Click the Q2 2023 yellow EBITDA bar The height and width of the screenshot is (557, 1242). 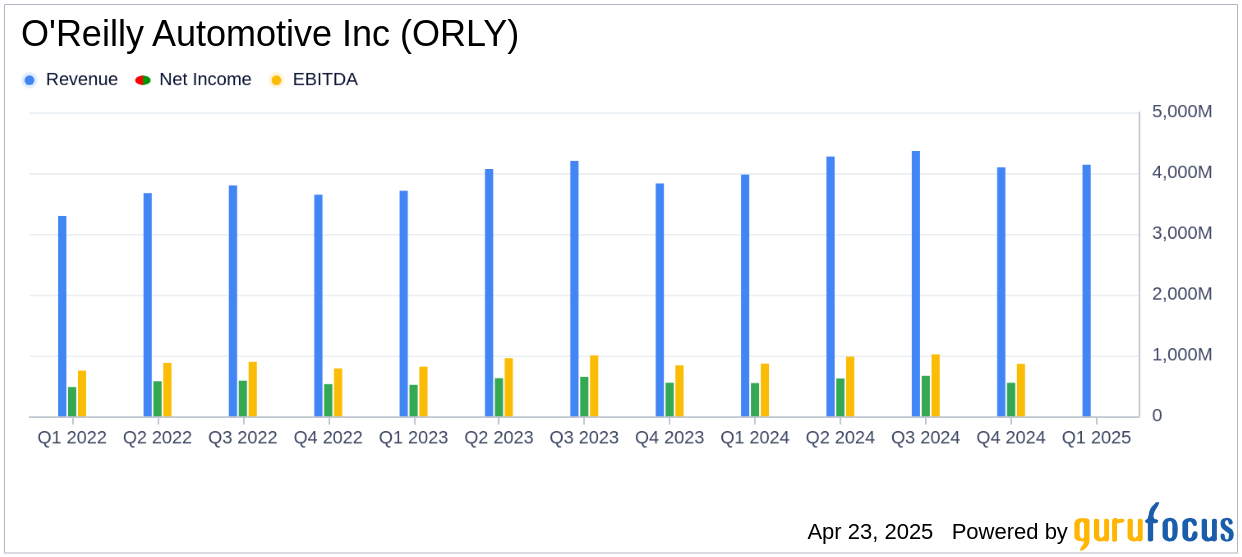[x=509, y=387]
